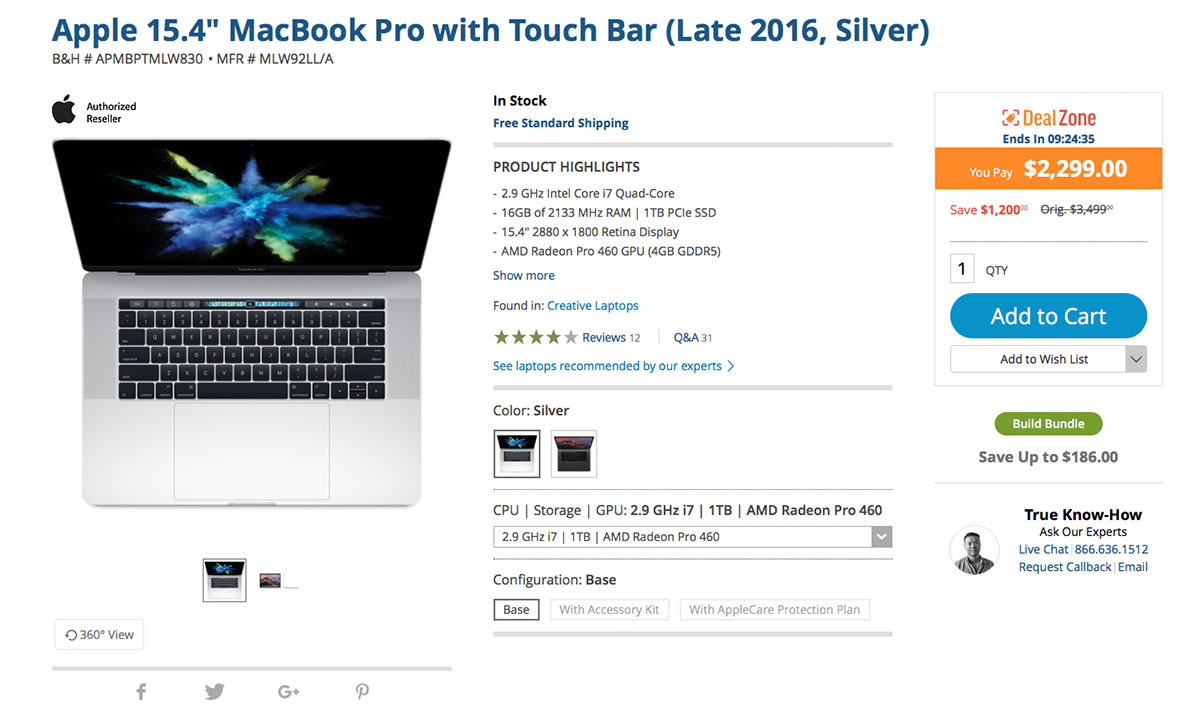Choose the With Accessory Kit configuration
The image size is (1200, 706).
(x=609, y=609)
